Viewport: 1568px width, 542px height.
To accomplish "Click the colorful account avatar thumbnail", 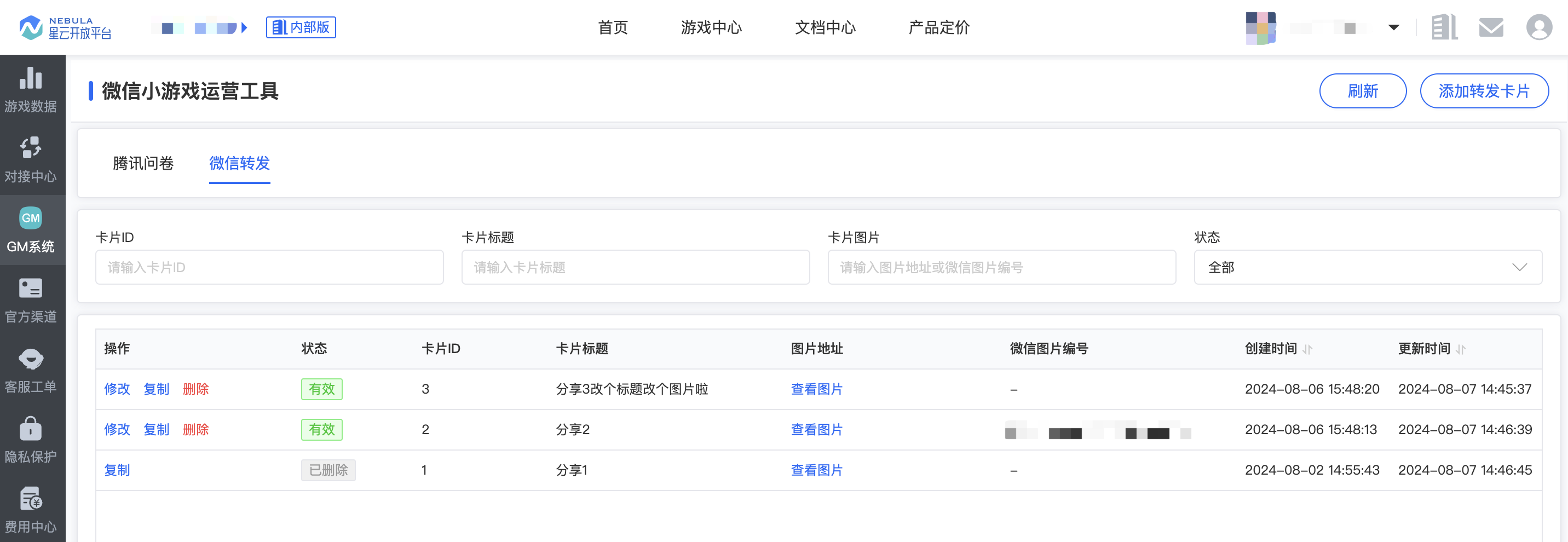I will point(1261,28).
